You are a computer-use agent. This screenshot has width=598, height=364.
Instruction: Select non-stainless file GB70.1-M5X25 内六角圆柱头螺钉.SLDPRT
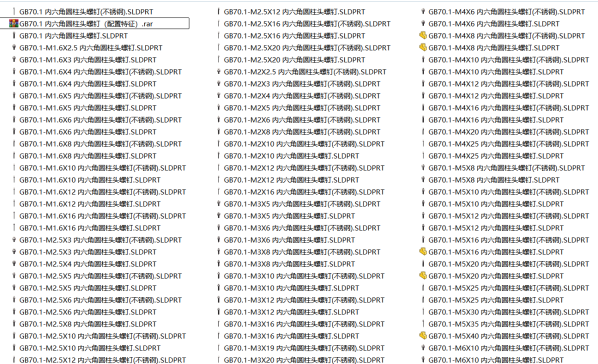click(496, 300)
